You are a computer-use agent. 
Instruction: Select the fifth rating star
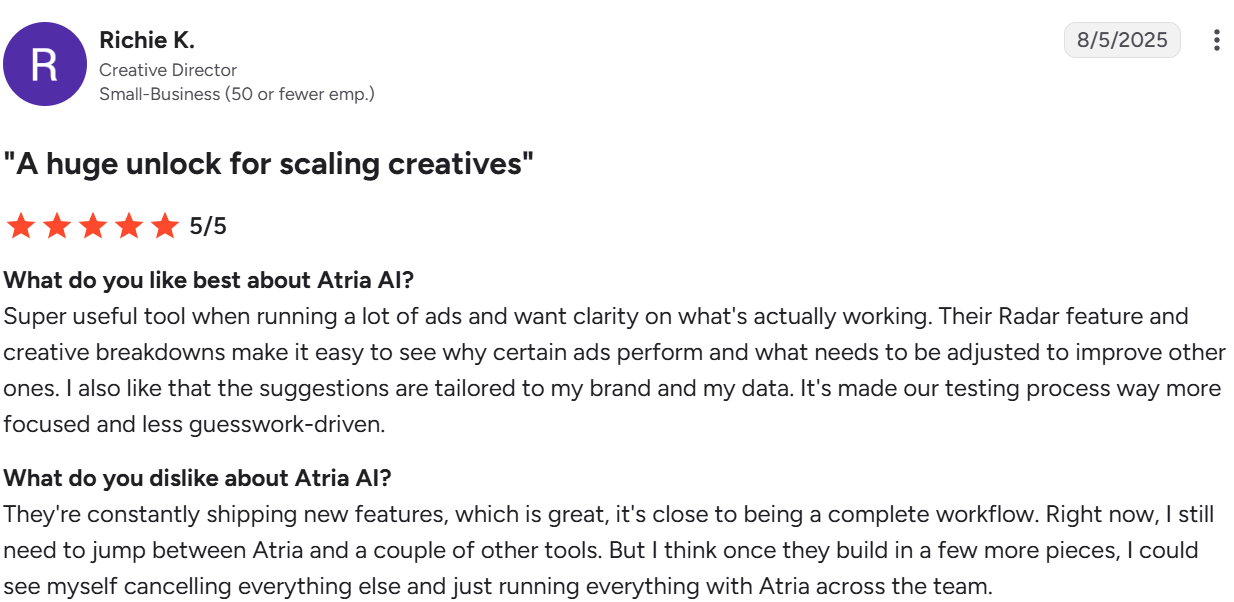pos(165,226)
